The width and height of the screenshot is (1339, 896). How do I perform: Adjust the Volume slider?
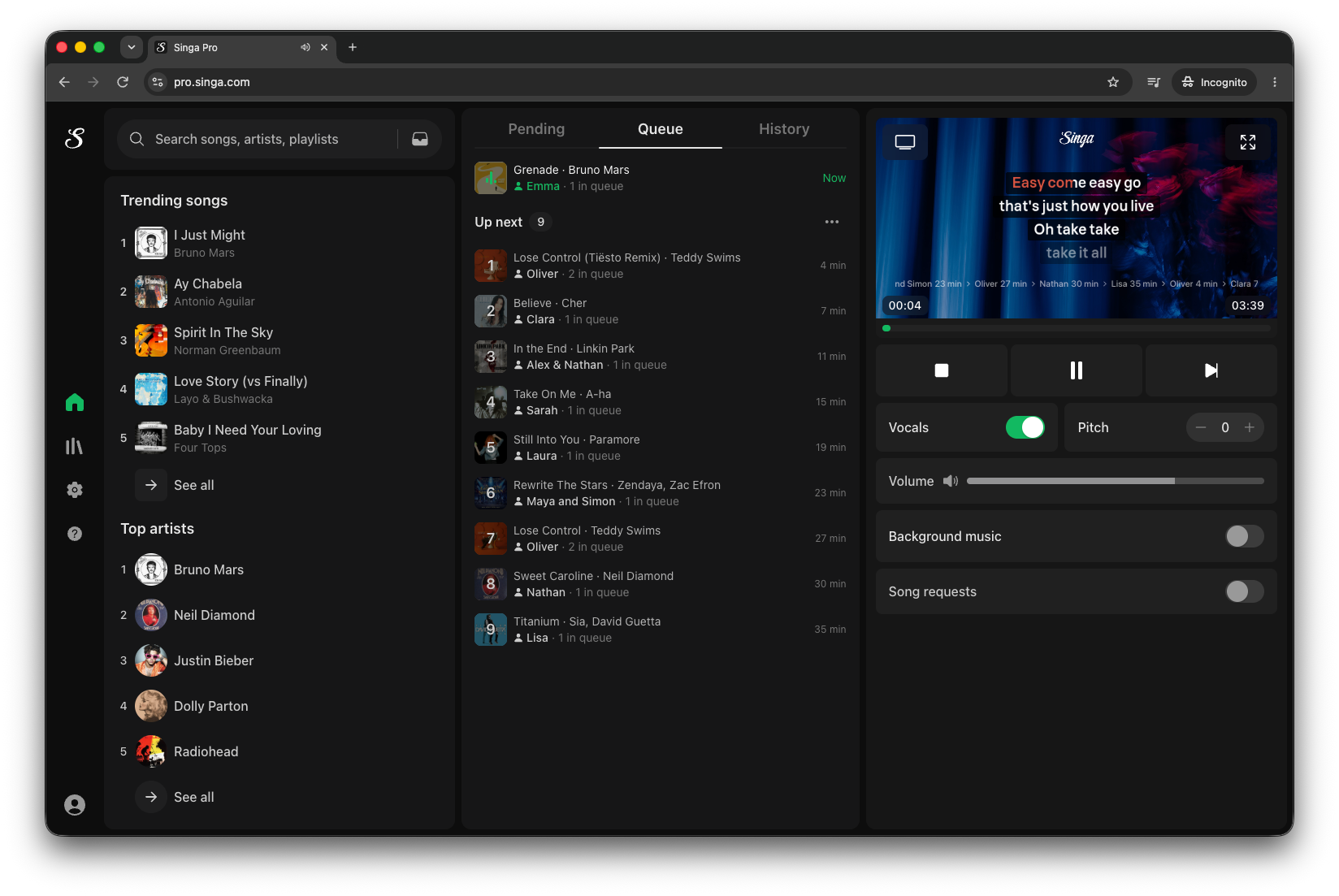point(1116,481)
